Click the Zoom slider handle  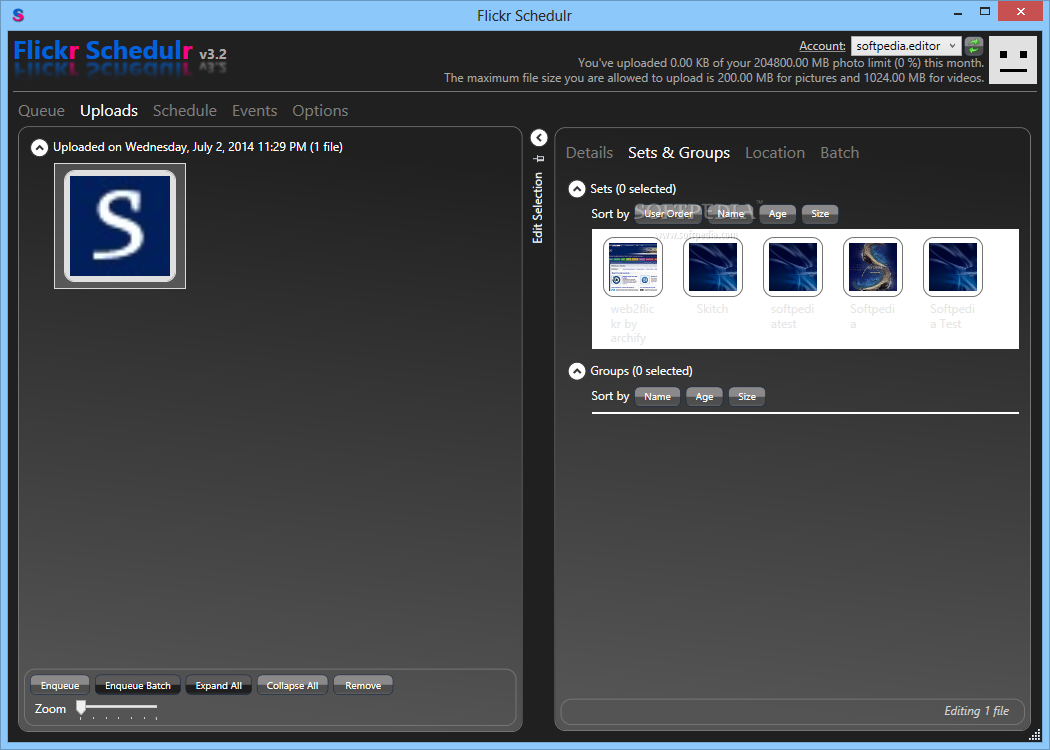[x=81, y=708]
